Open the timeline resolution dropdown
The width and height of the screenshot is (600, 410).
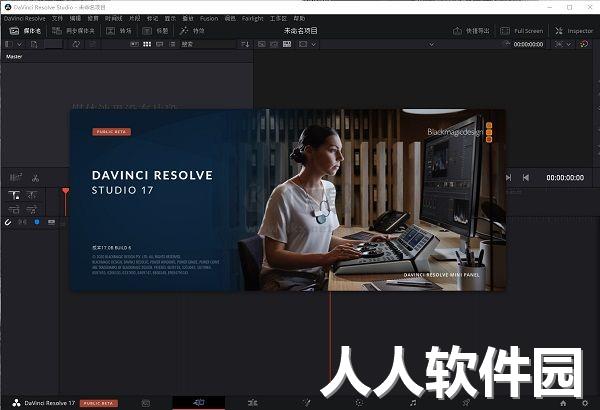click(x=563, y=44)
